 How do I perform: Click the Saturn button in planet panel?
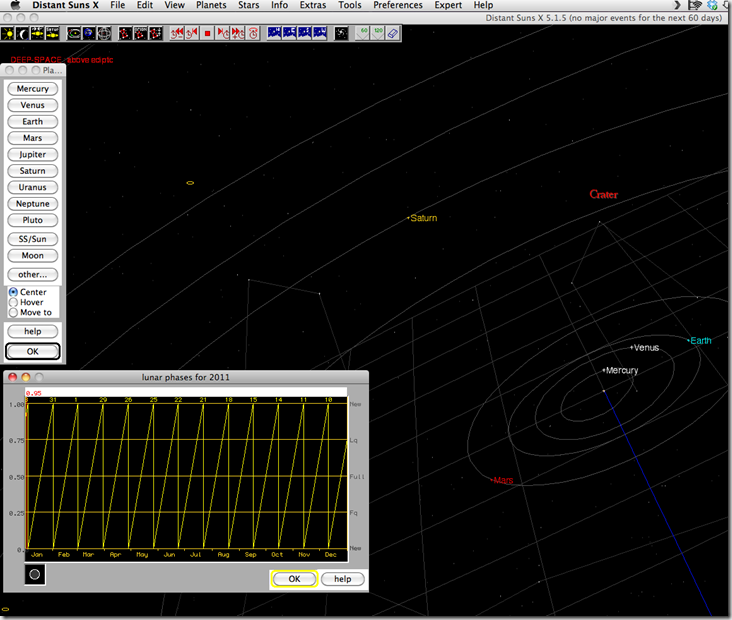32,171
